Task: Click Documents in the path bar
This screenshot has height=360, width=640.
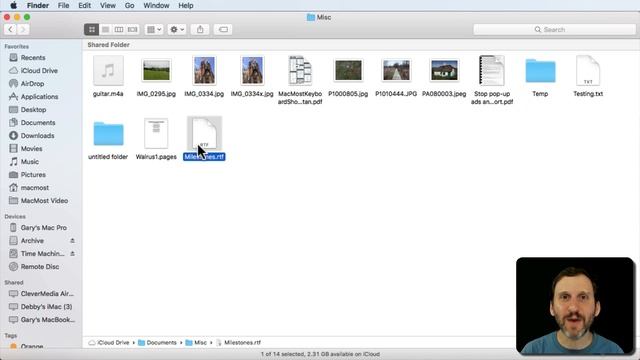Action: coord(158,342)
